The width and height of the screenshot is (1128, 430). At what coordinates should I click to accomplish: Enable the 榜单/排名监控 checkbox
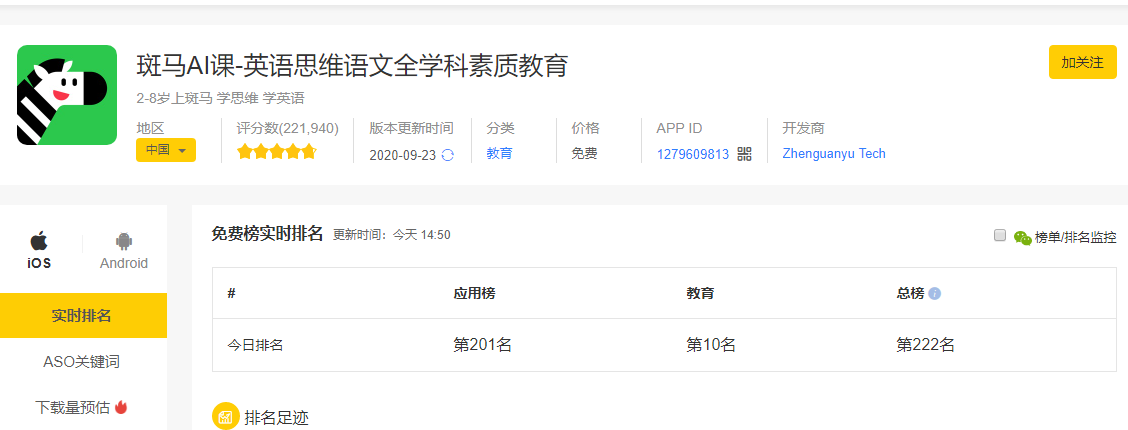click(x=999, y=235)
